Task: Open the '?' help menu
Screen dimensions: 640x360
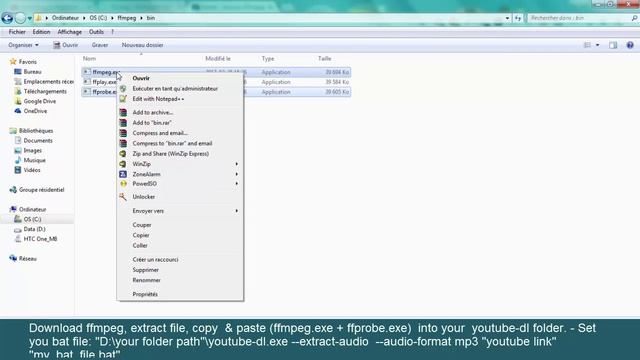Action: click(x=112, y=32)
